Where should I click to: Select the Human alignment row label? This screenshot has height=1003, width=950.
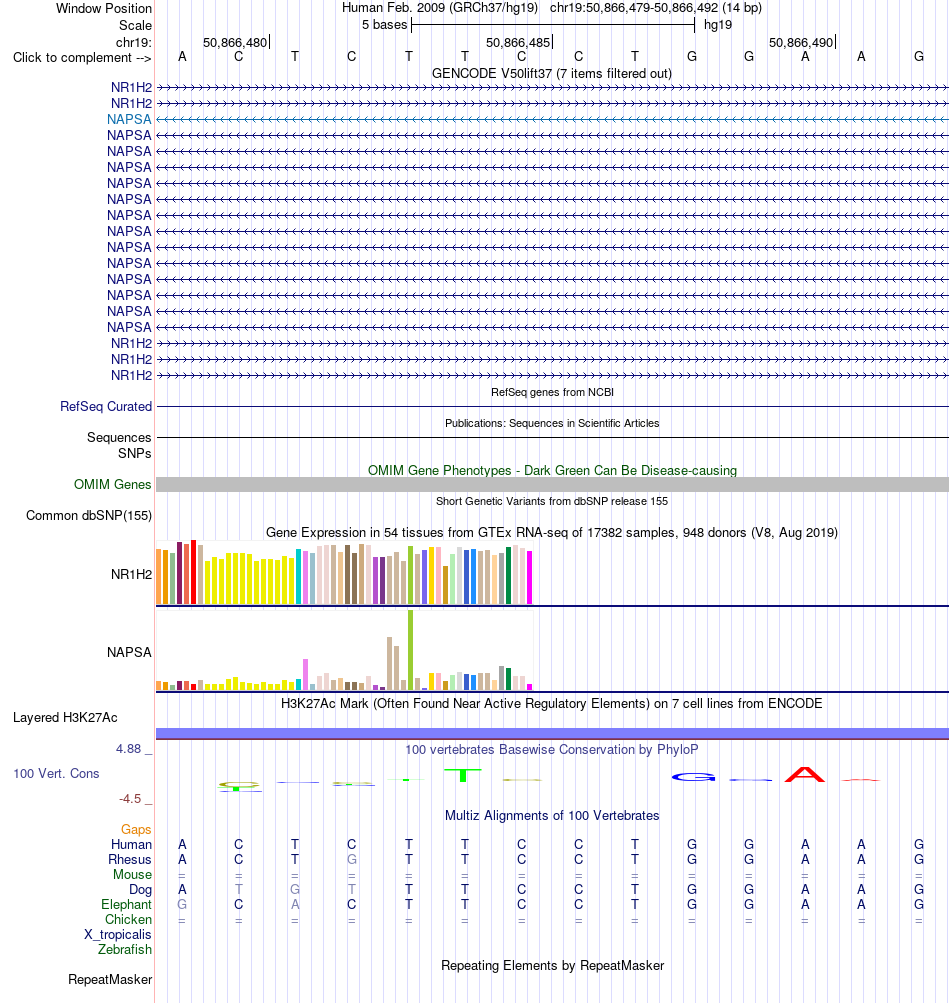tap(132, 845)
